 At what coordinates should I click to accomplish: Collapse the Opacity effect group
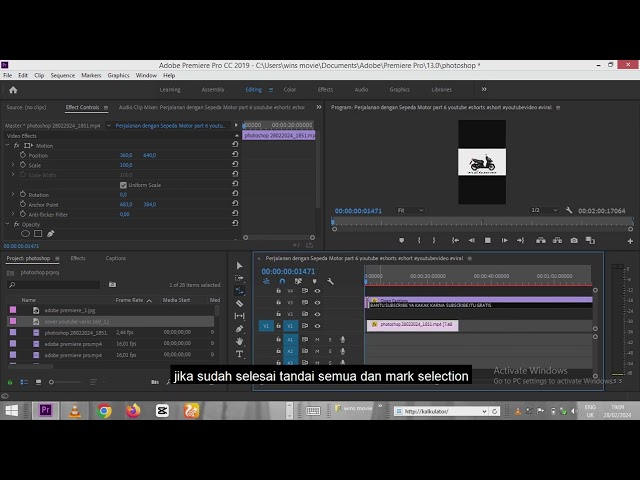point(7,224)
